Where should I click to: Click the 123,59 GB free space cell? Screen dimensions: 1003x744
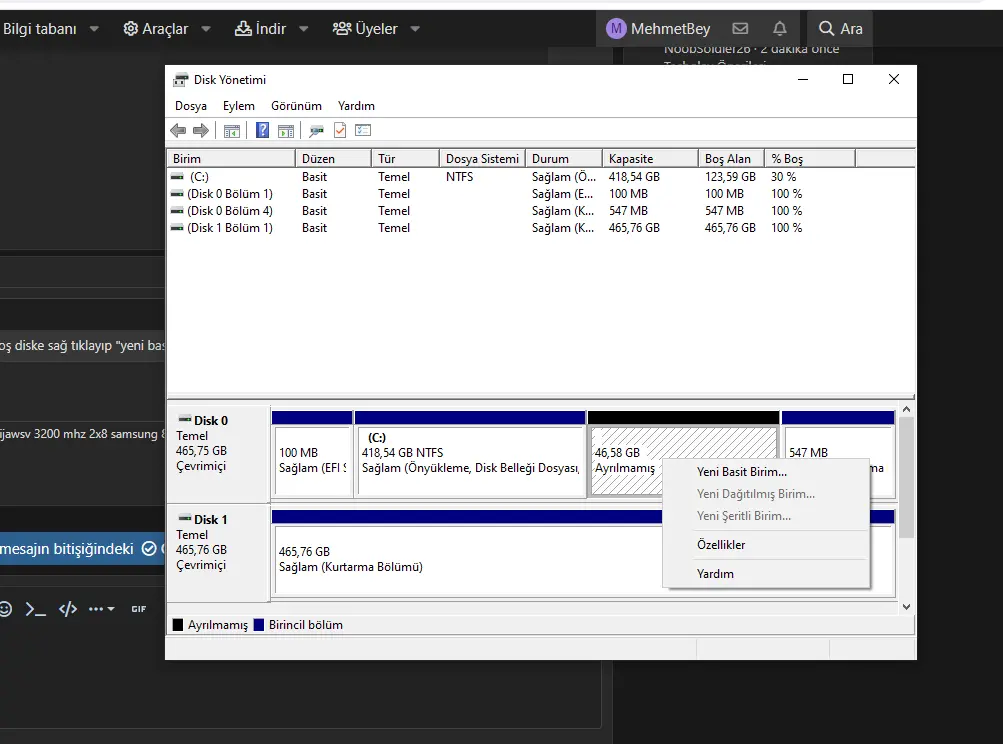point(730,177)
